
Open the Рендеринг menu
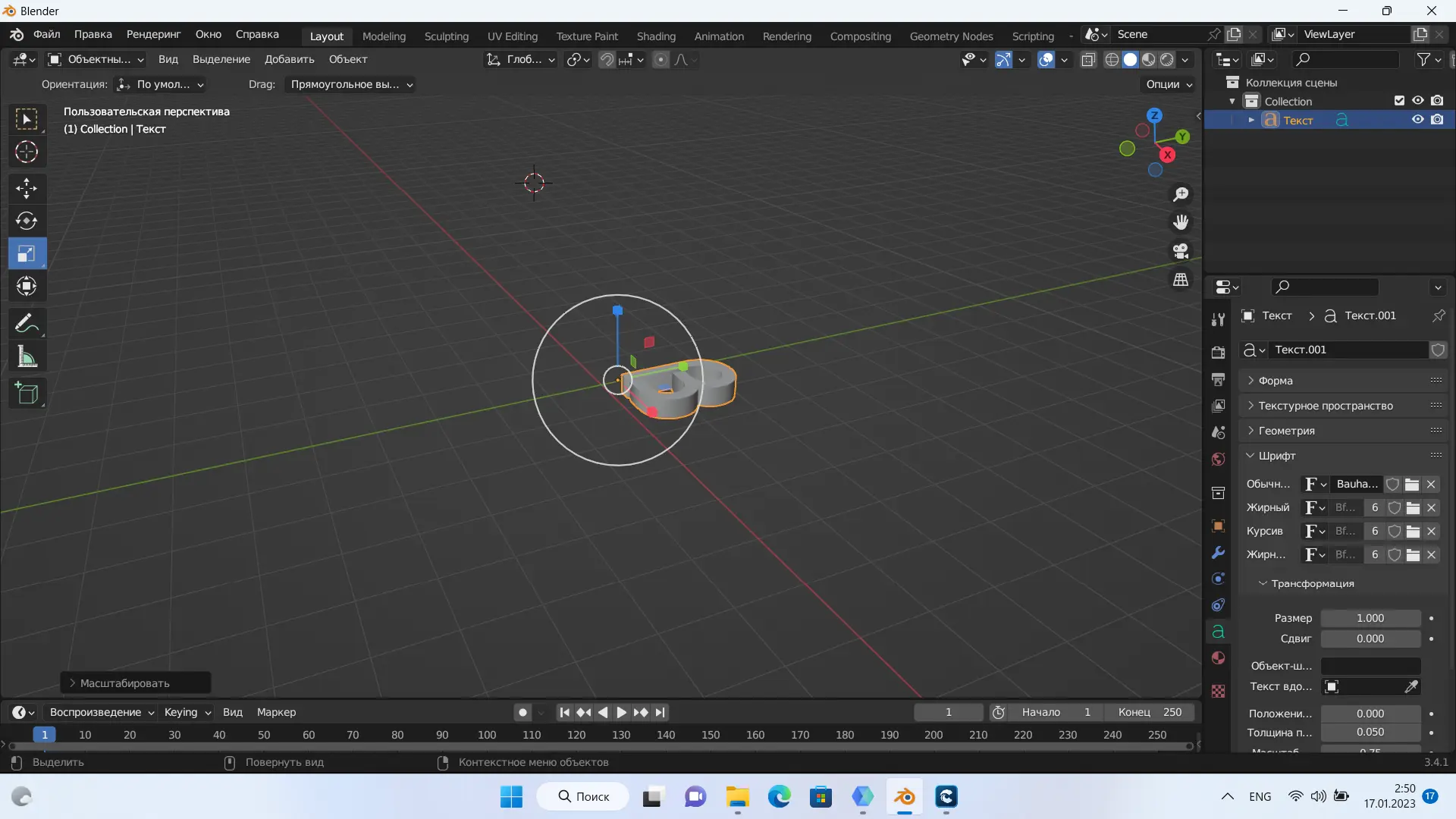153,34
